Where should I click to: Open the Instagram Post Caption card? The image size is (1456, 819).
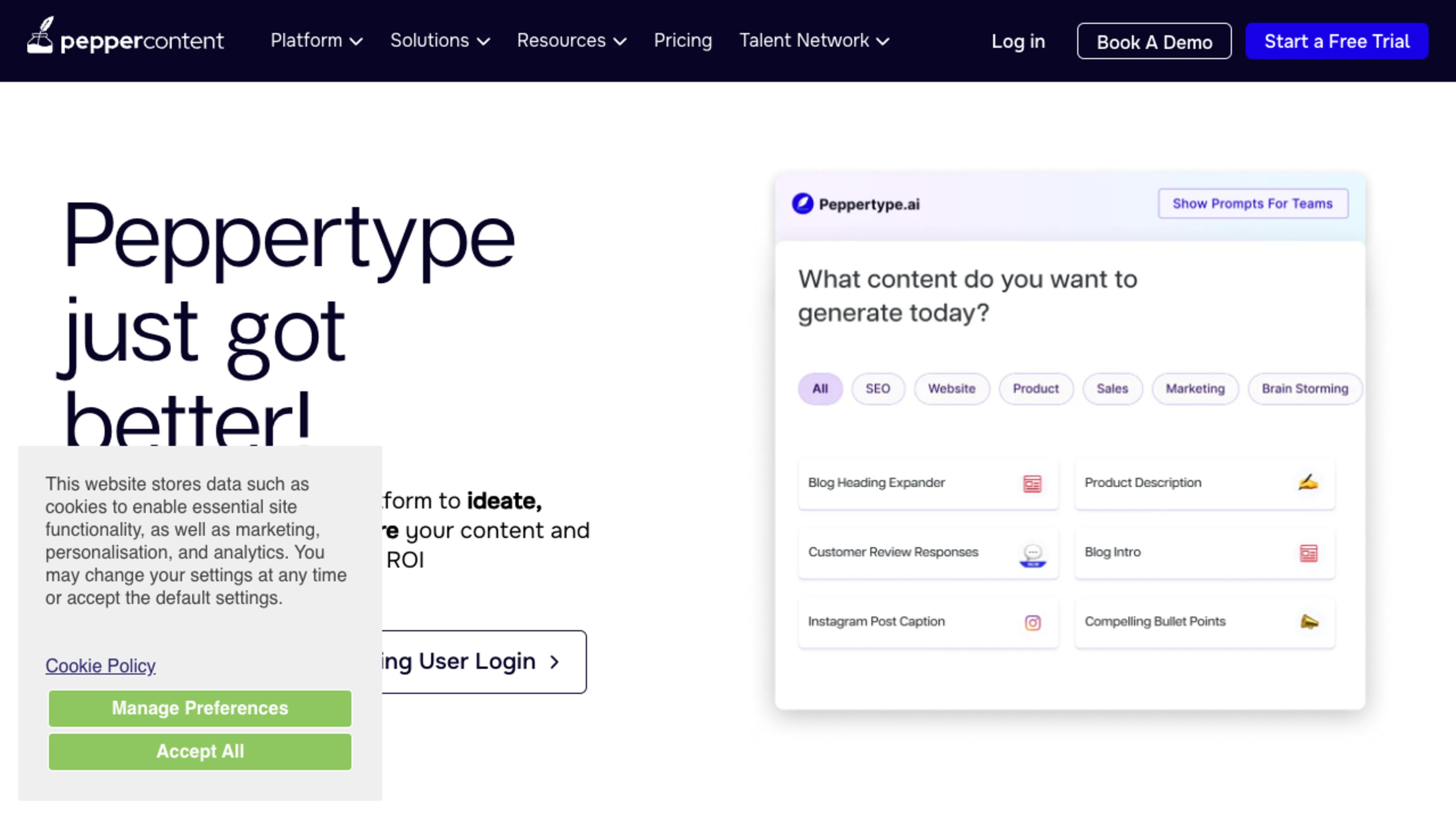pyautogui.click(x=927, y=622)
